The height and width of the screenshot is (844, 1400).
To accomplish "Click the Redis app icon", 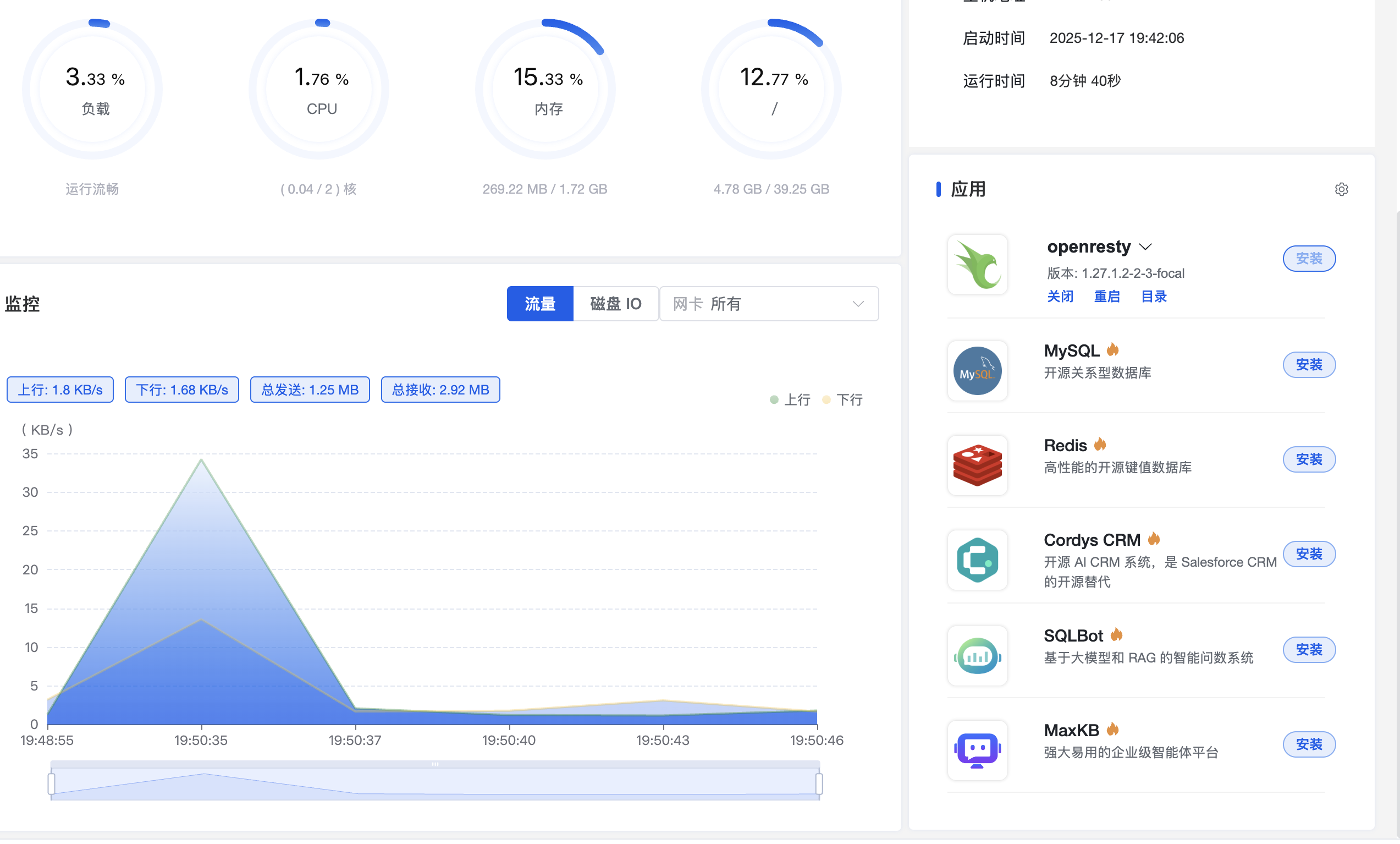I will click(x=977, y=465).
